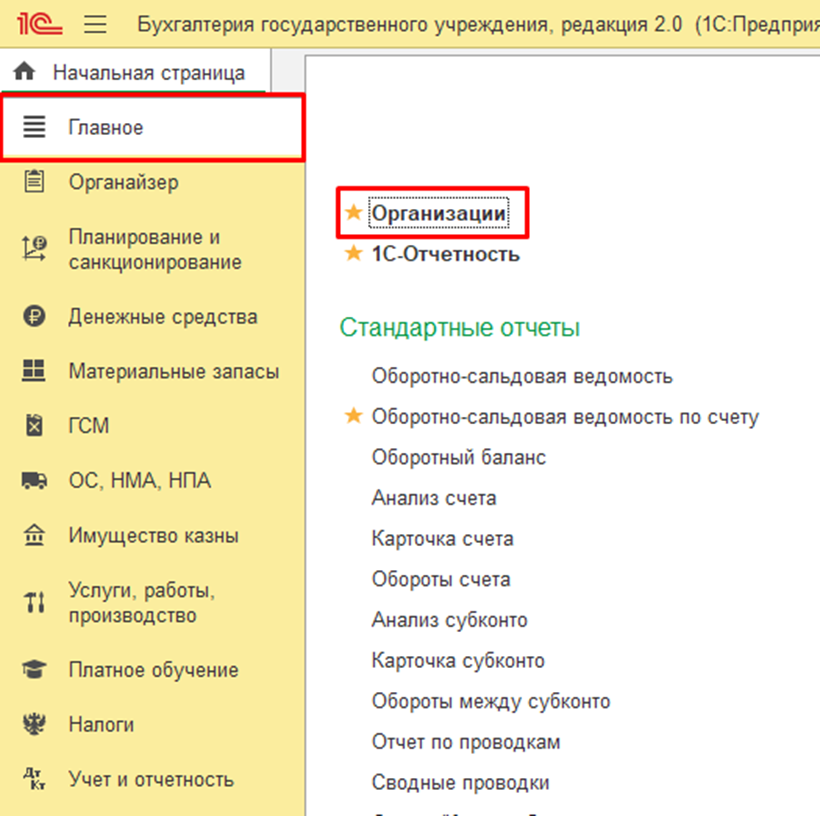
Task: Open the Обороты счета report
Action: pos(441,580)
